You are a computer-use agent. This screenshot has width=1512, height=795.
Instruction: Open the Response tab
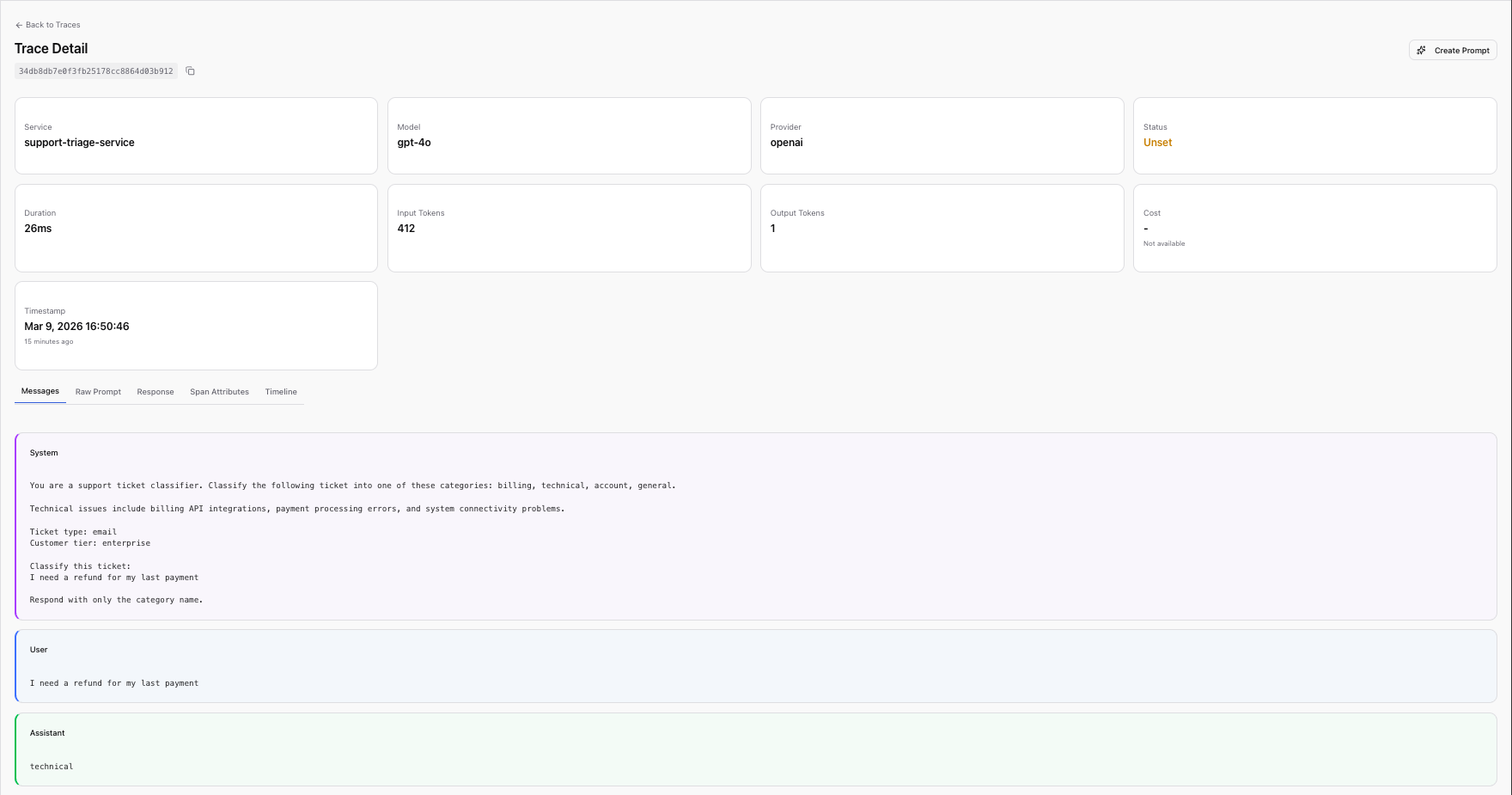(155, 391)
